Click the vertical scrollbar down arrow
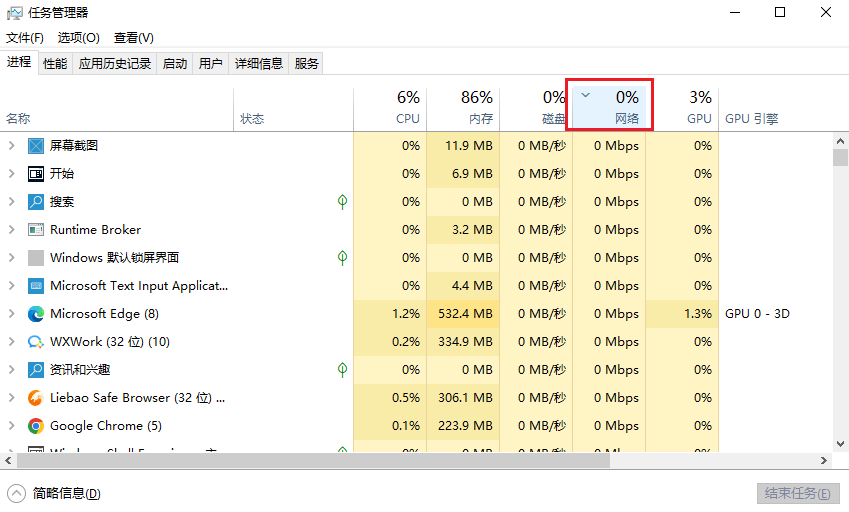Viewport: 849px width, 512px height. point(840,444)
